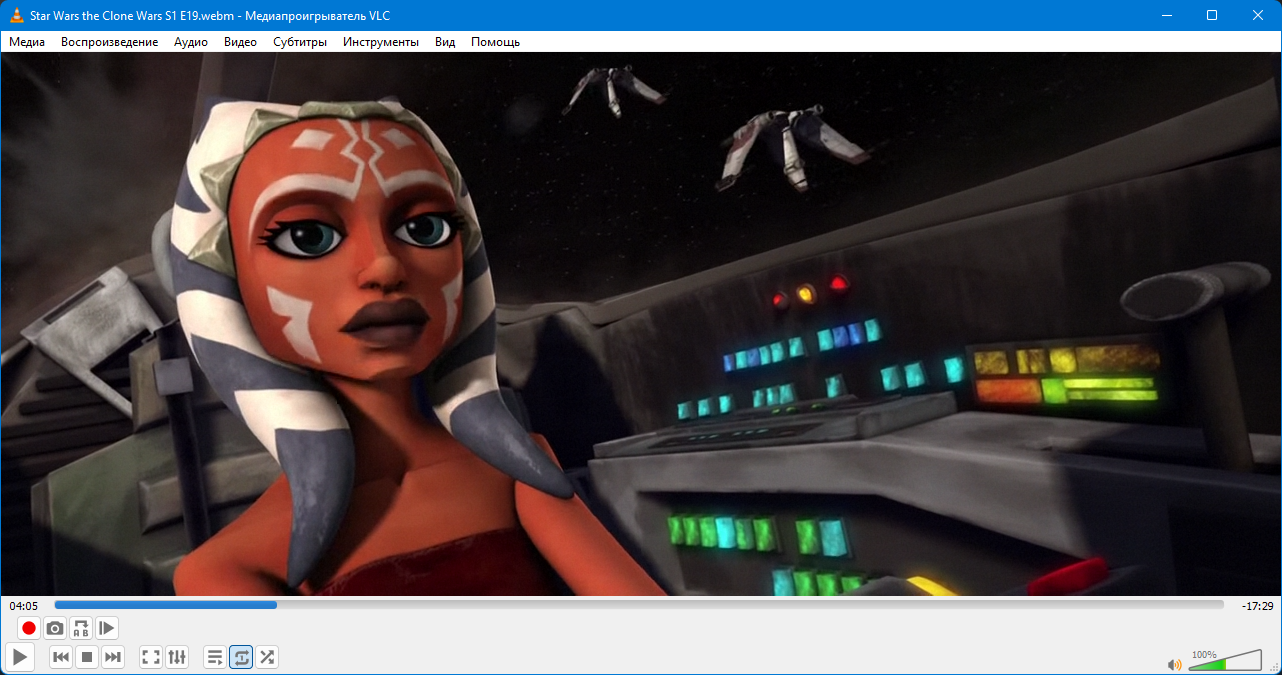Open the Инструменты menu
The image size is (1282, 675).
pos(380,42)
